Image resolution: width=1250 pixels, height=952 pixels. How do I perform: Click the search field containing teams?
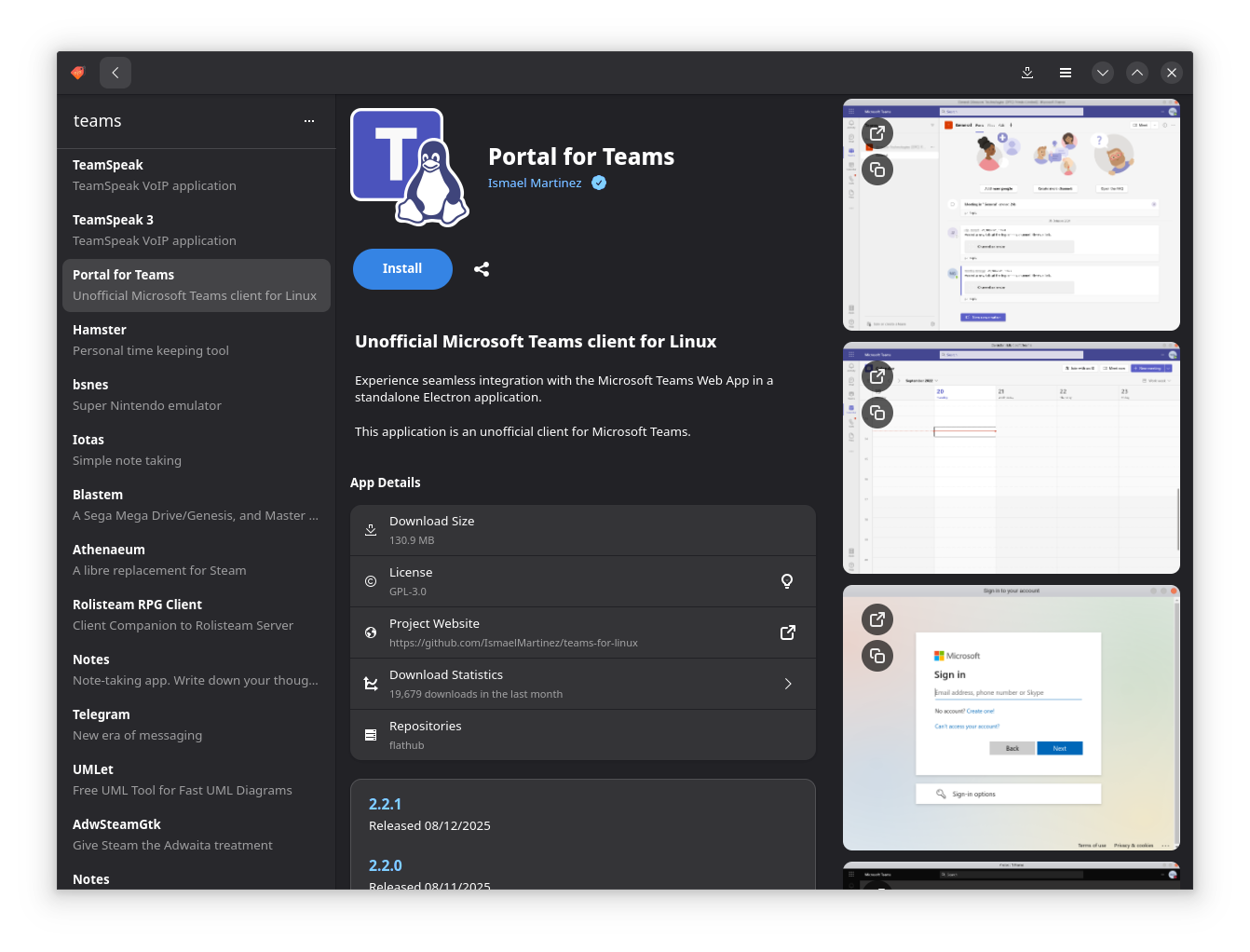(182, 121)
